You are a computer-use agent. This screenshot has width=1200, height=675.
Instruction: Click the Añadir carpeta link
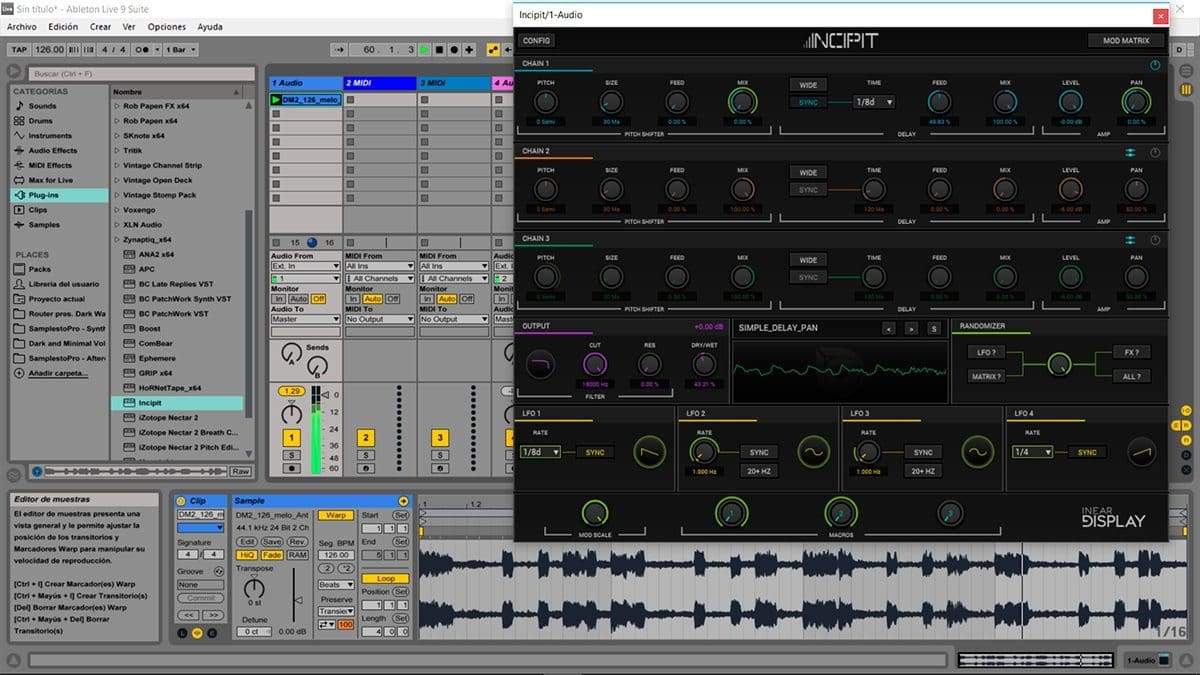click(60, 373)
